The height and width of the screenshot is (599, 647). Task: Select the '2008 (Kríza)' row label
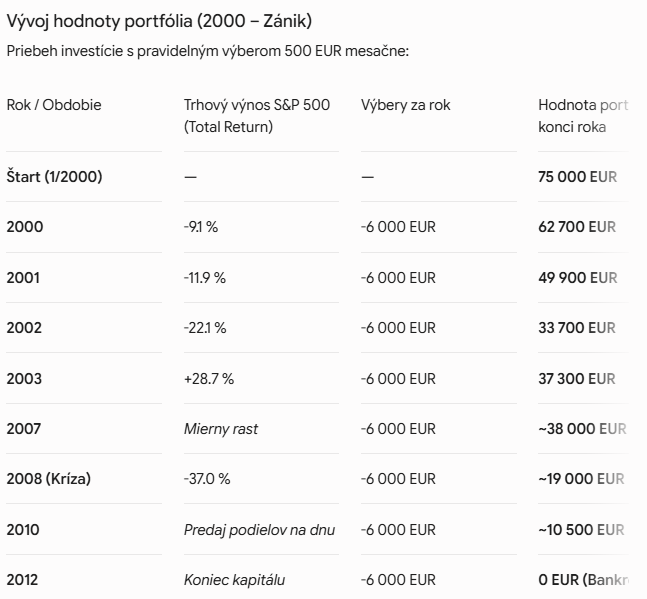[x=49, y=479]
